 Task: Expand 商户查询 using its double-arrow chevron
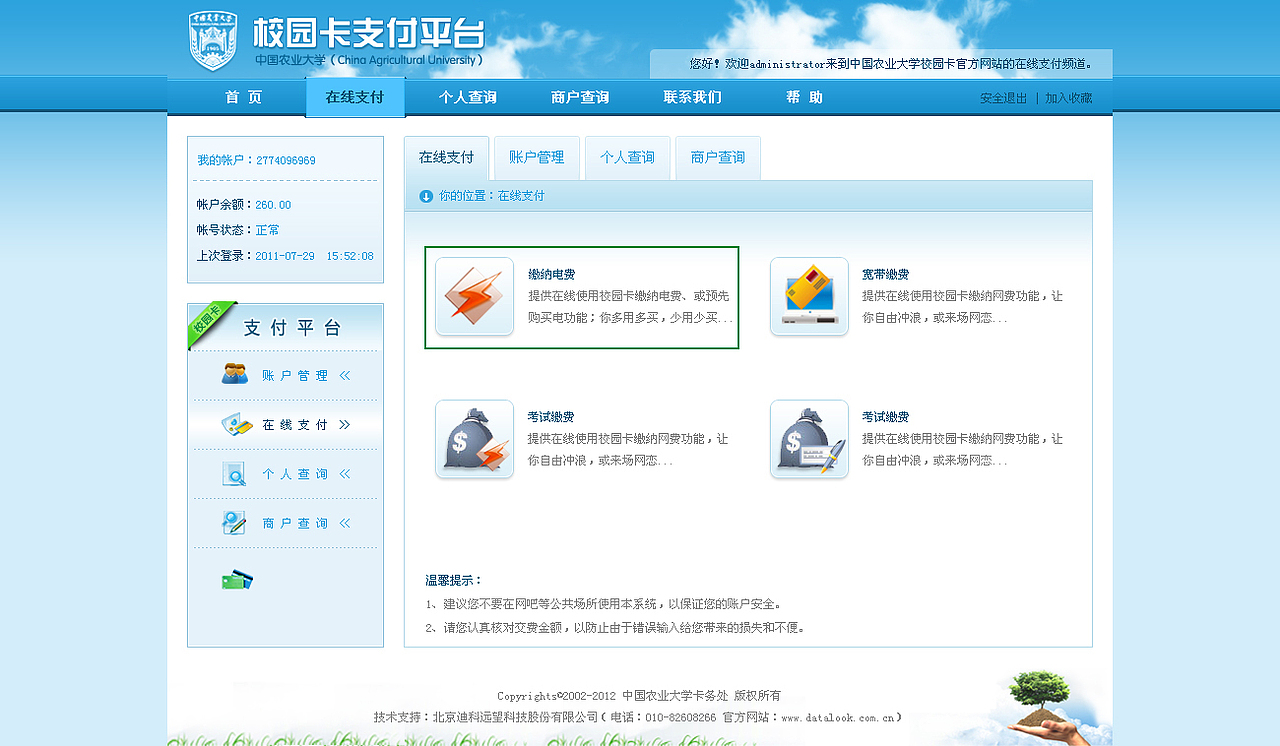click(x=344, y=523)
